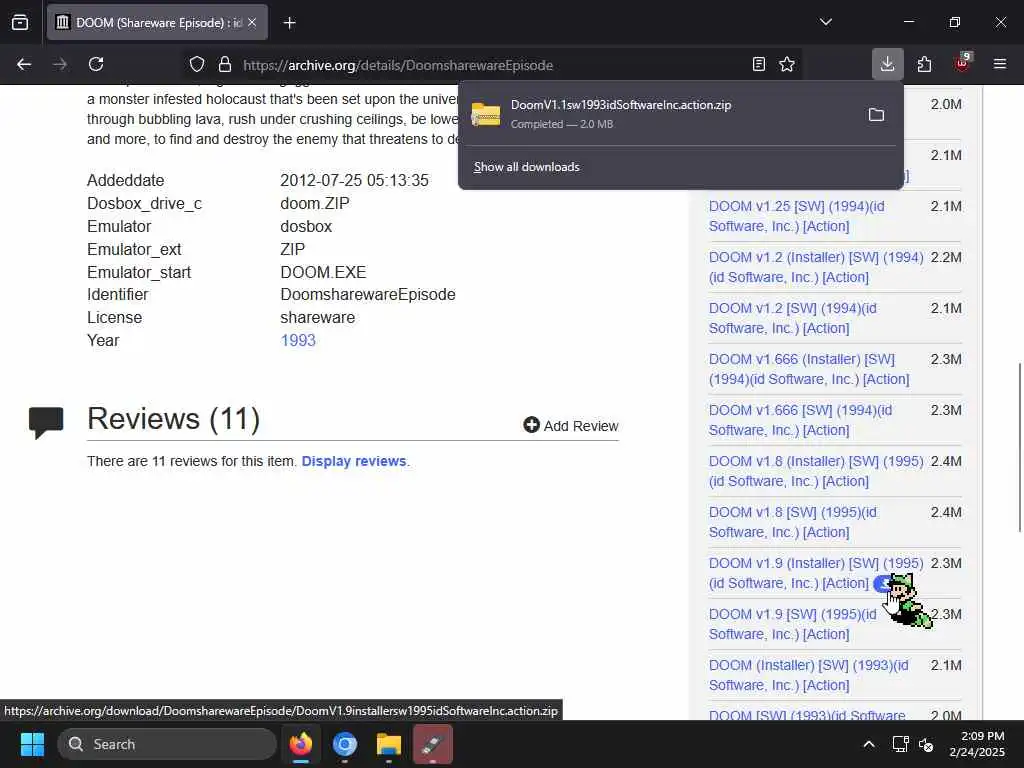This screenshot has height=768, width=1024.
Task: Open File Explorer from the taskbar
Action: tap(389, 744)
